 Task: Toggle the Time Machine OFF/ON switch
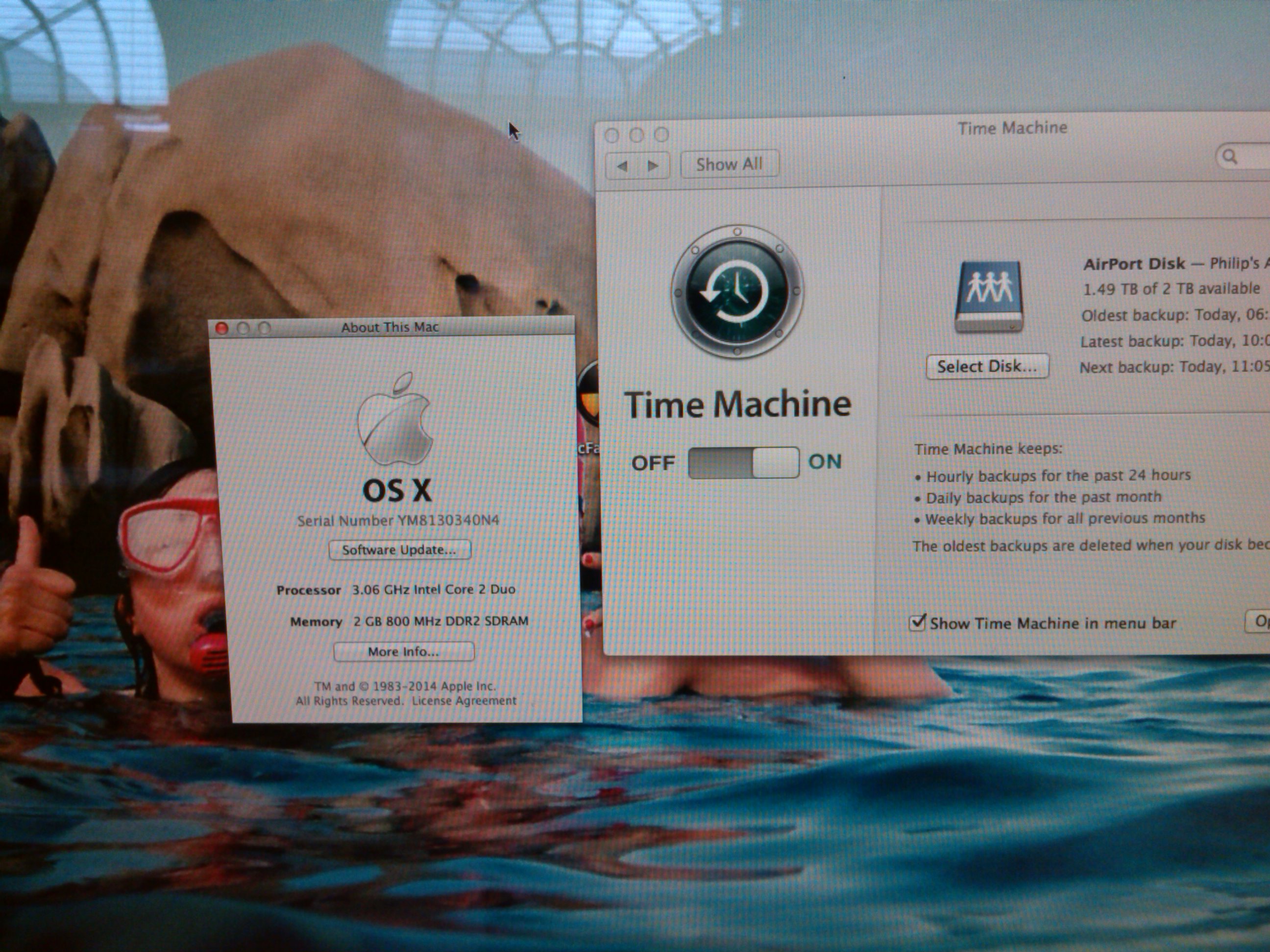tap(743, 462)
